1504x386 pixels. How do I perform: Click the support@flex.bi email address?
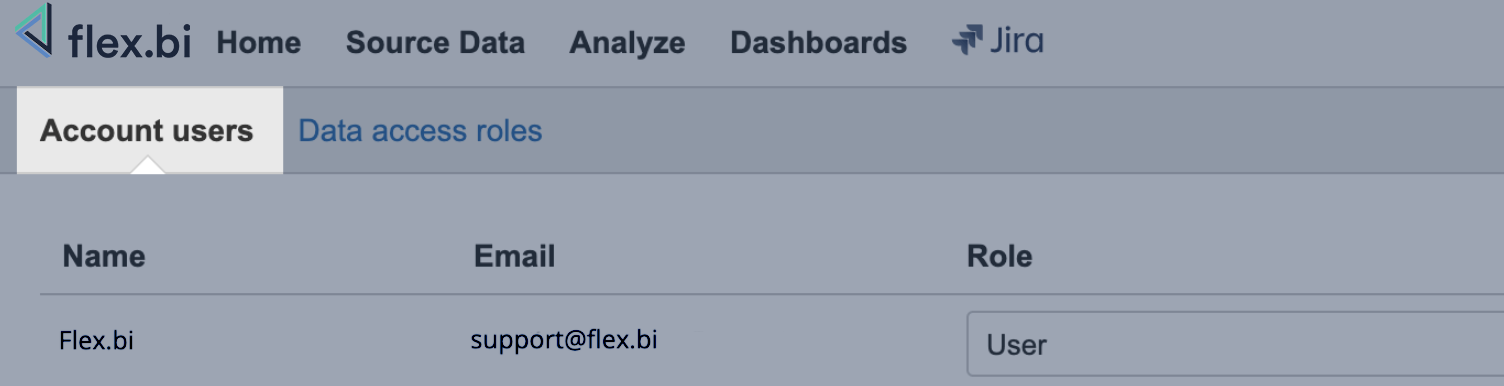564,340
